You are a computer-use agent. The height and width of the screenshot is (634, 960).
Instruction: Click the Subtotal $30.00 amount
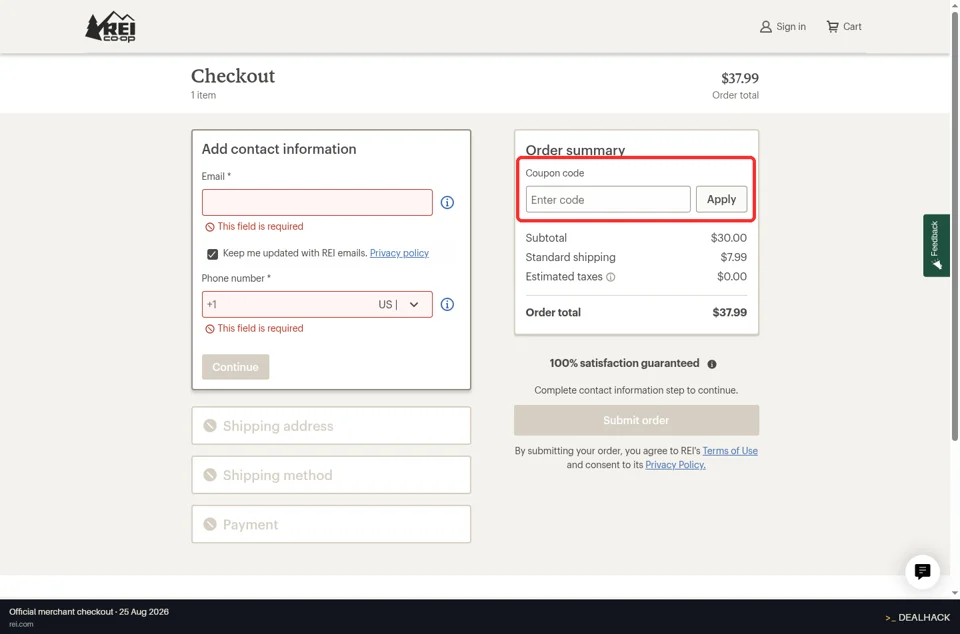pyautogui.click(x=729, y=238)
